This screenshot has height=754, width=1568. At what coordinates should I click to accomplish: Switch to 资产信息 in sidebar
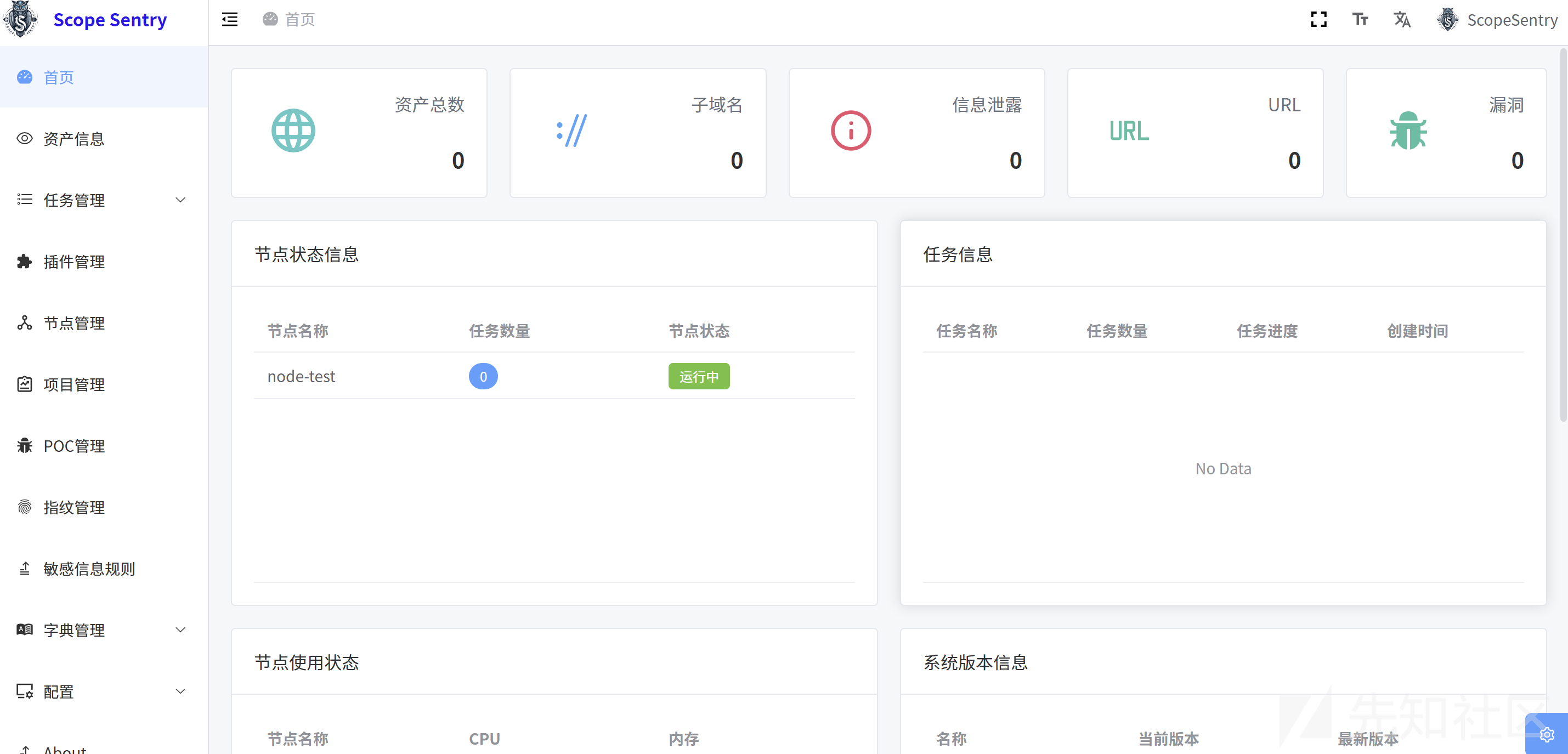coord(73,139)
